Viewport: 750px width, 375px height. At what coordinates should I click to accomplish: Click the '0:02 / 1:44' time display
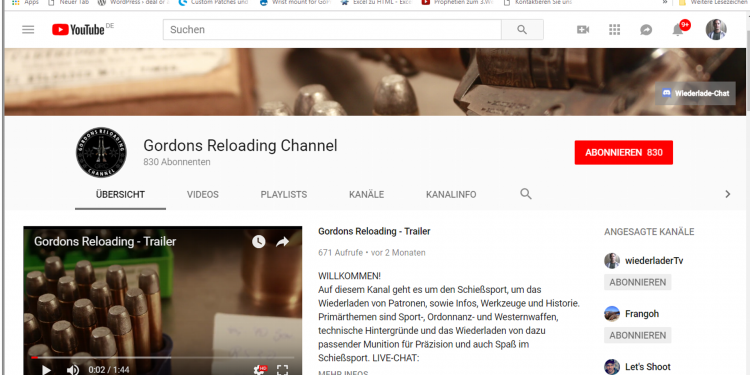[109, 370]
